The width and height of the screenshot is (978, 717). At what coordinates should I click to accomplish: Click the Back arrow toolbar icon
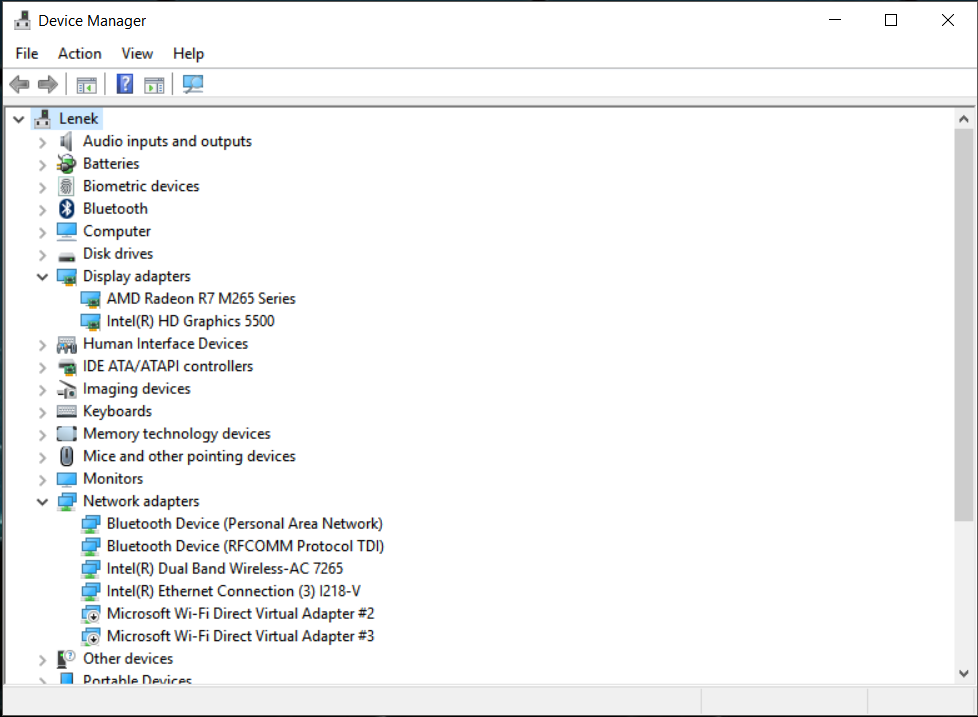tap(19, 84)
